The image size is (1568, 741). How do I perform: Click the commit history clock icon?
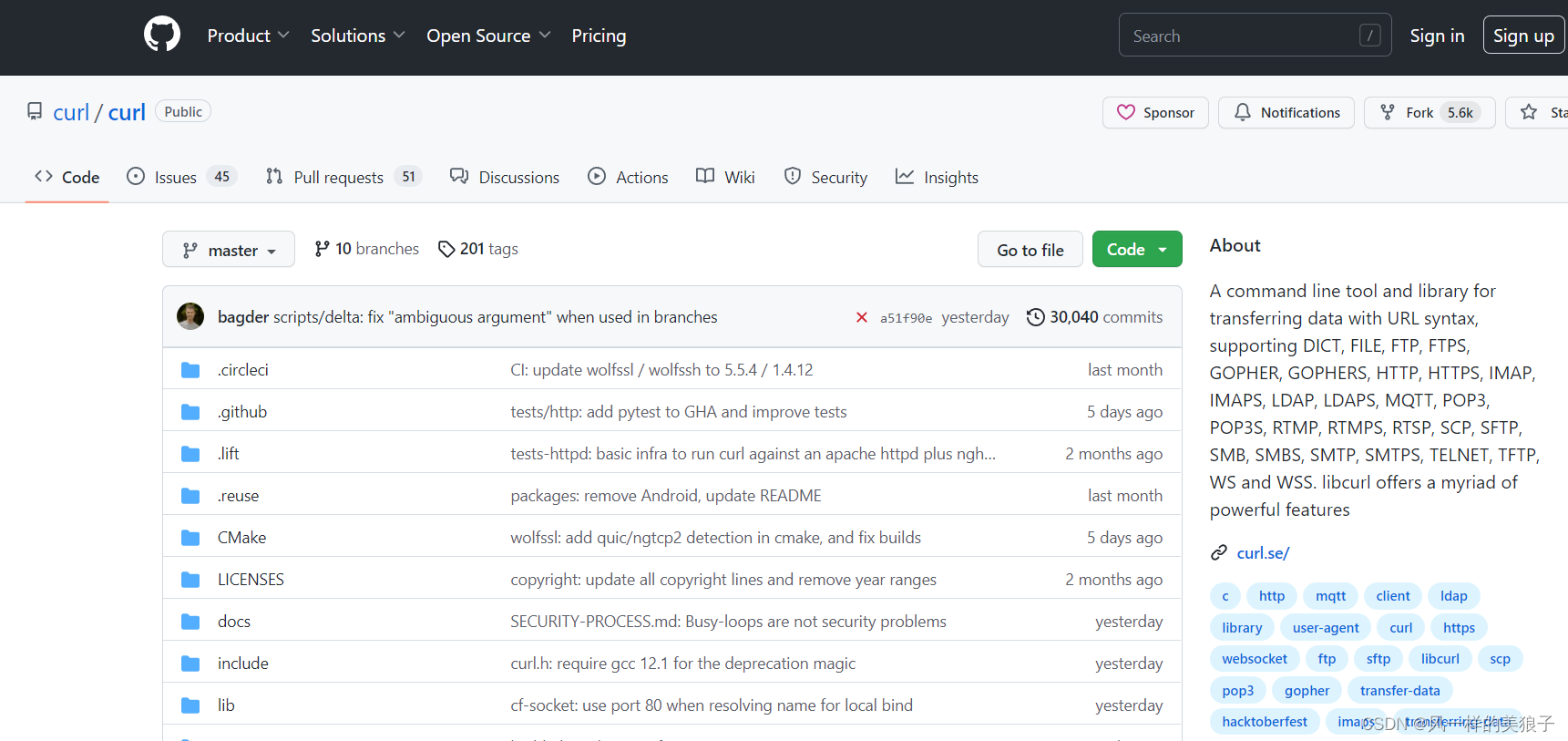tap(1035, 317)
